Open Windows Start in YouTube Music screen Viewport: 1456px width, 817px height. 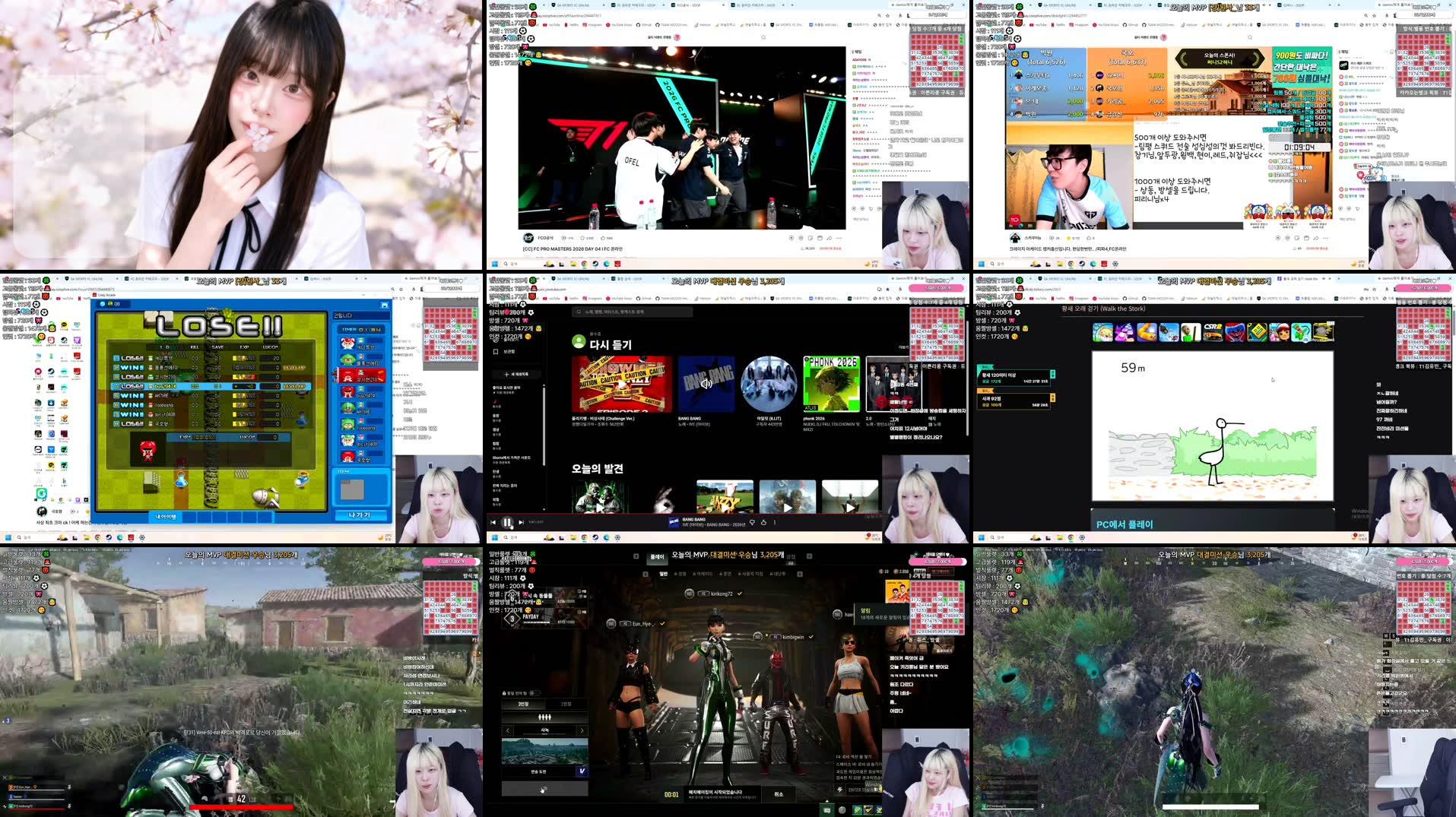tap(493, 537)
